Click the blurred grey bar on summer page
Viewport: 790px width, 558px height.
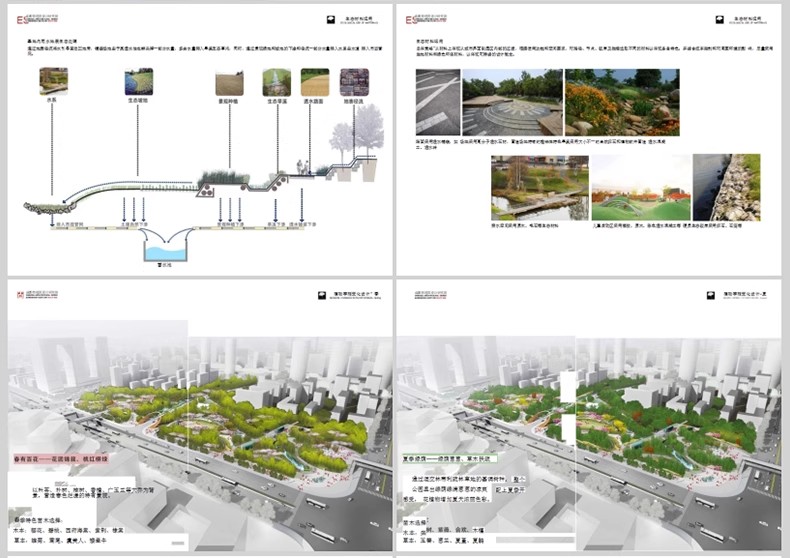pyautogui.click(x=535, y=540)
